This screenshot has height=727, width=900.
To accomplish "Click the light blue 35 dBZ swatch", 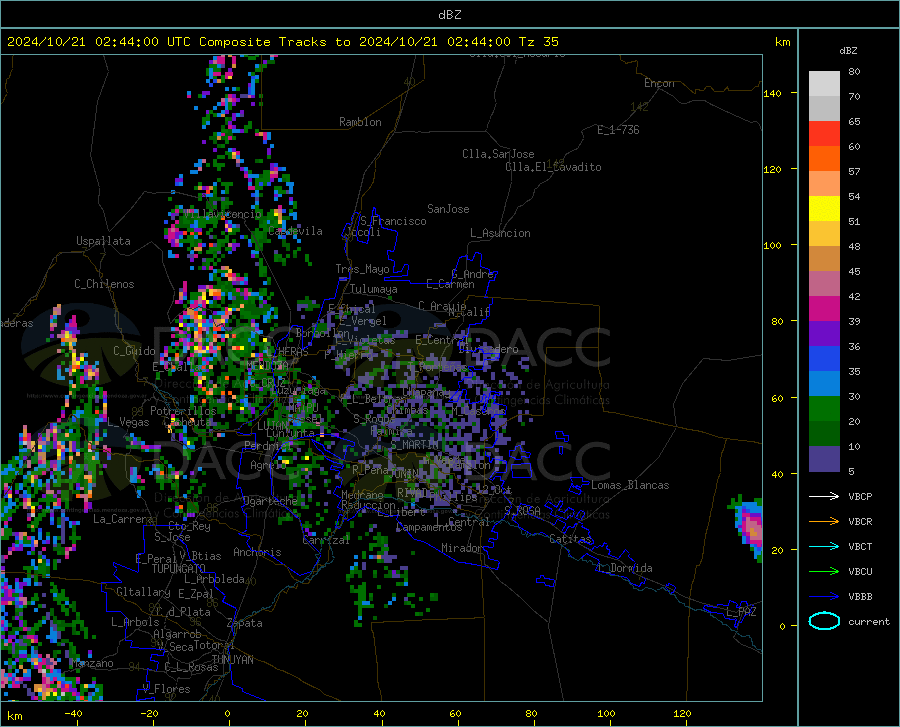I will (824, 384).
